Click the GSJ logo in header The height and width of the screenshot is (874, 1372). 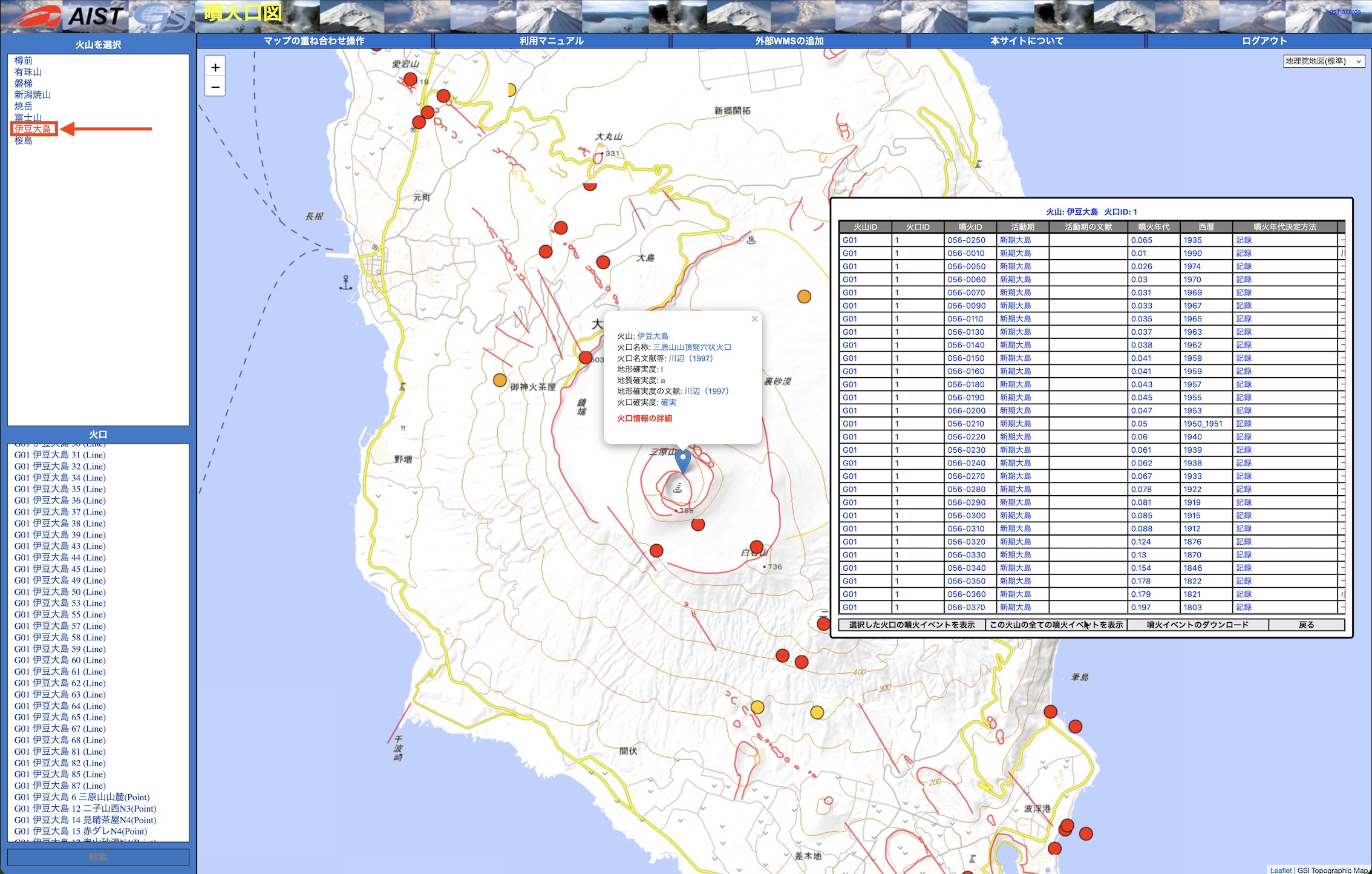[162, 17]
